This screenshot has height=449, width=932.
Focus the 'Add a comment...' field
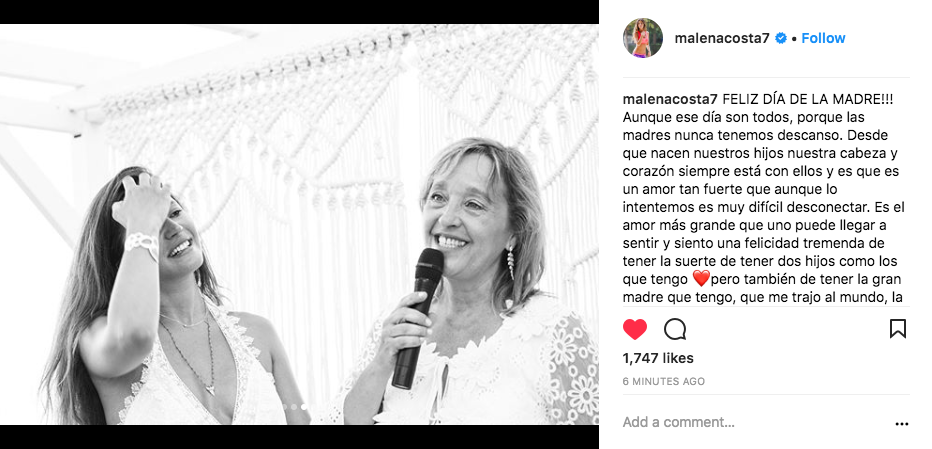coord(755,422)
